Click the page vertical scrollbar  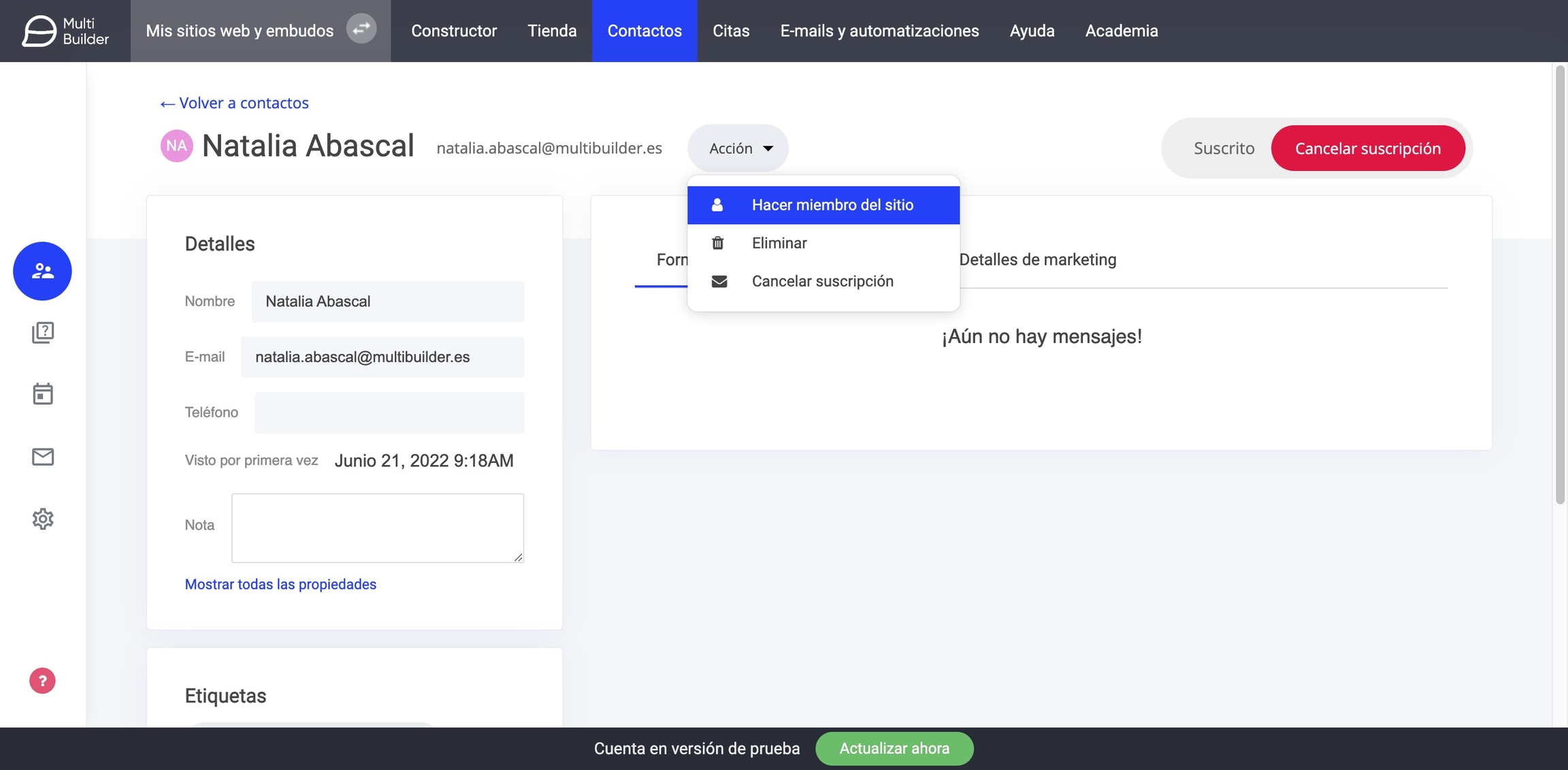point(1560,286)
